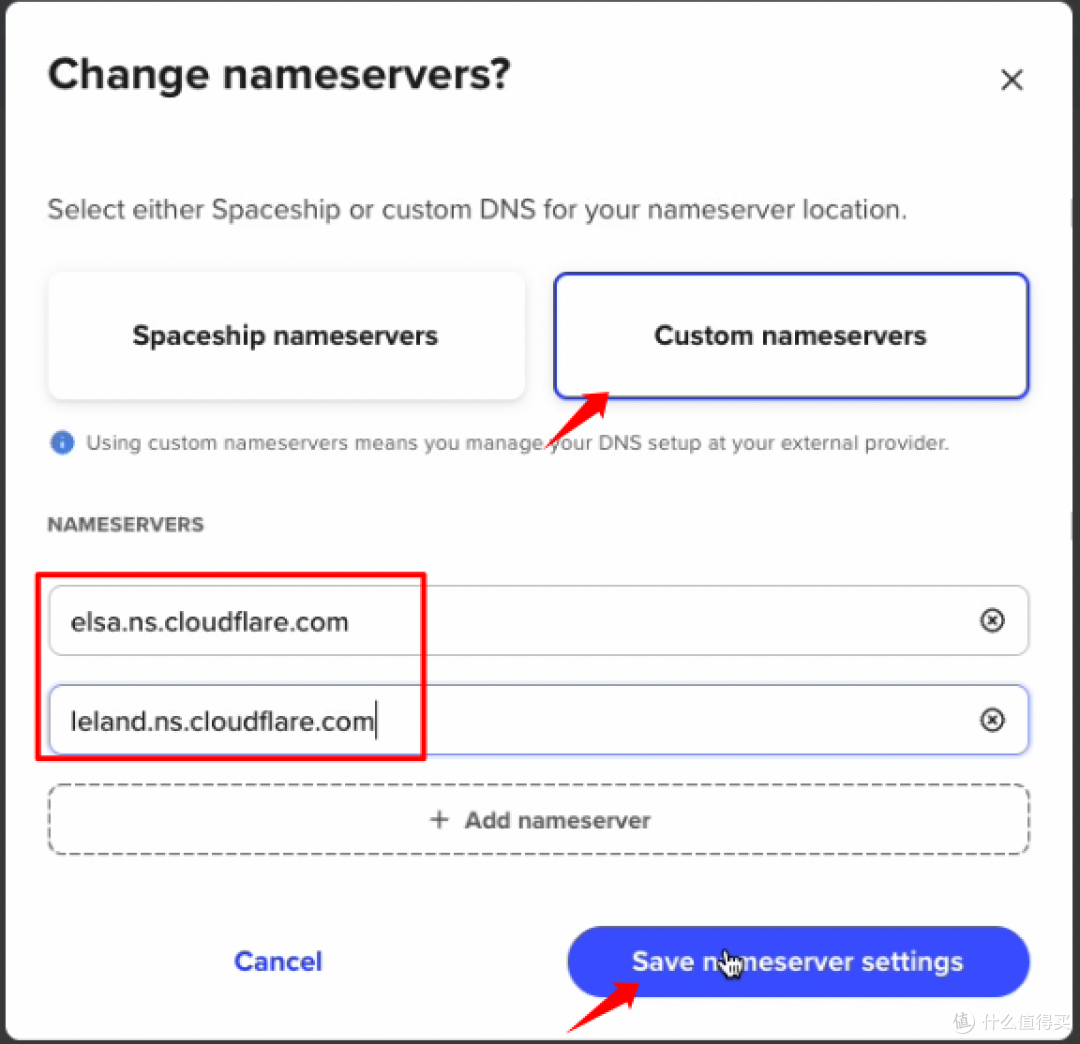
Task: Focus the leland.ns.cloudflare.com nameserver field
Action: pos(500,720)
